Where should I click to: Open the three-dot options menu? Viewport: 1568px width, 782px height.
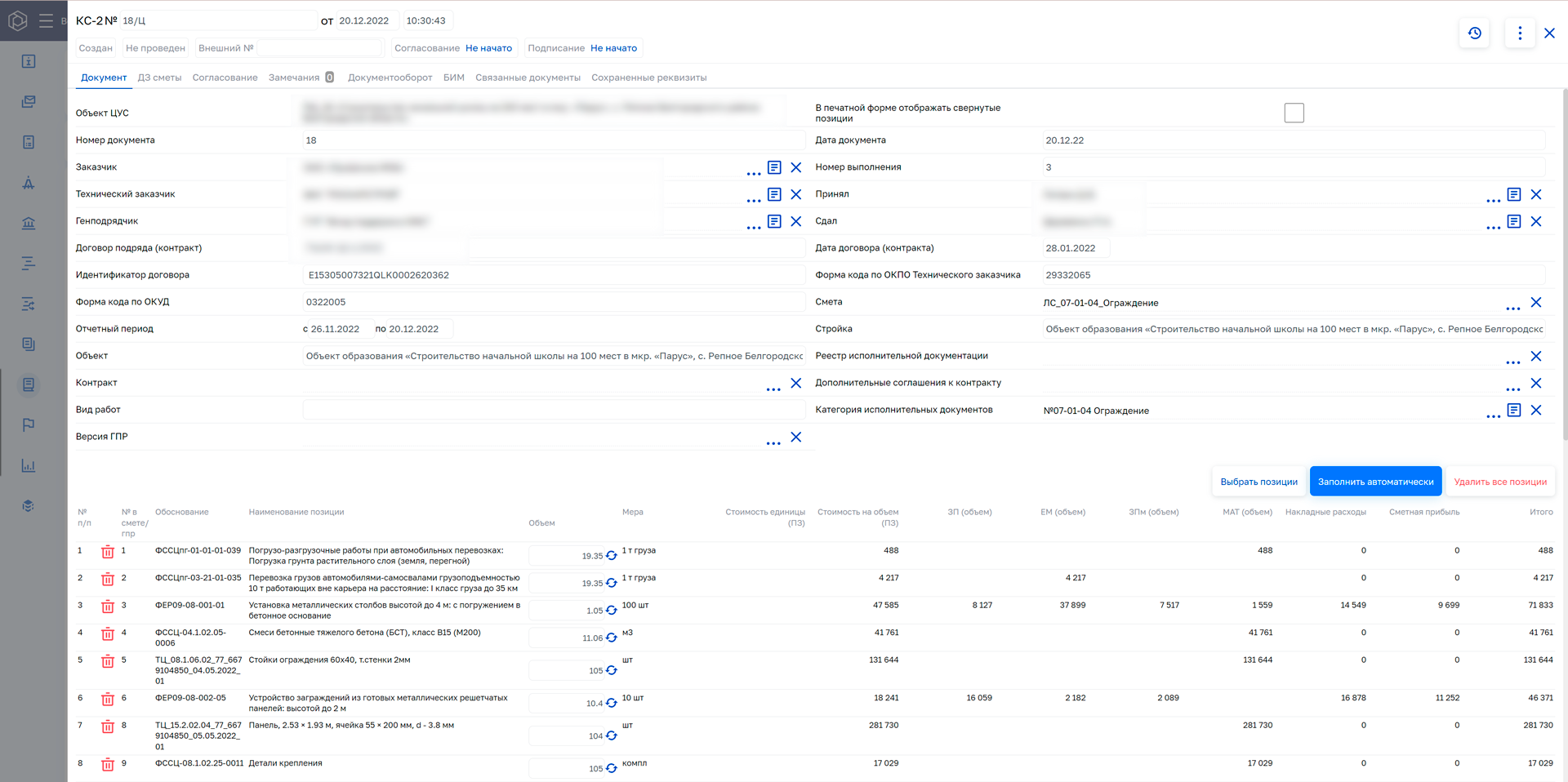1520,33
